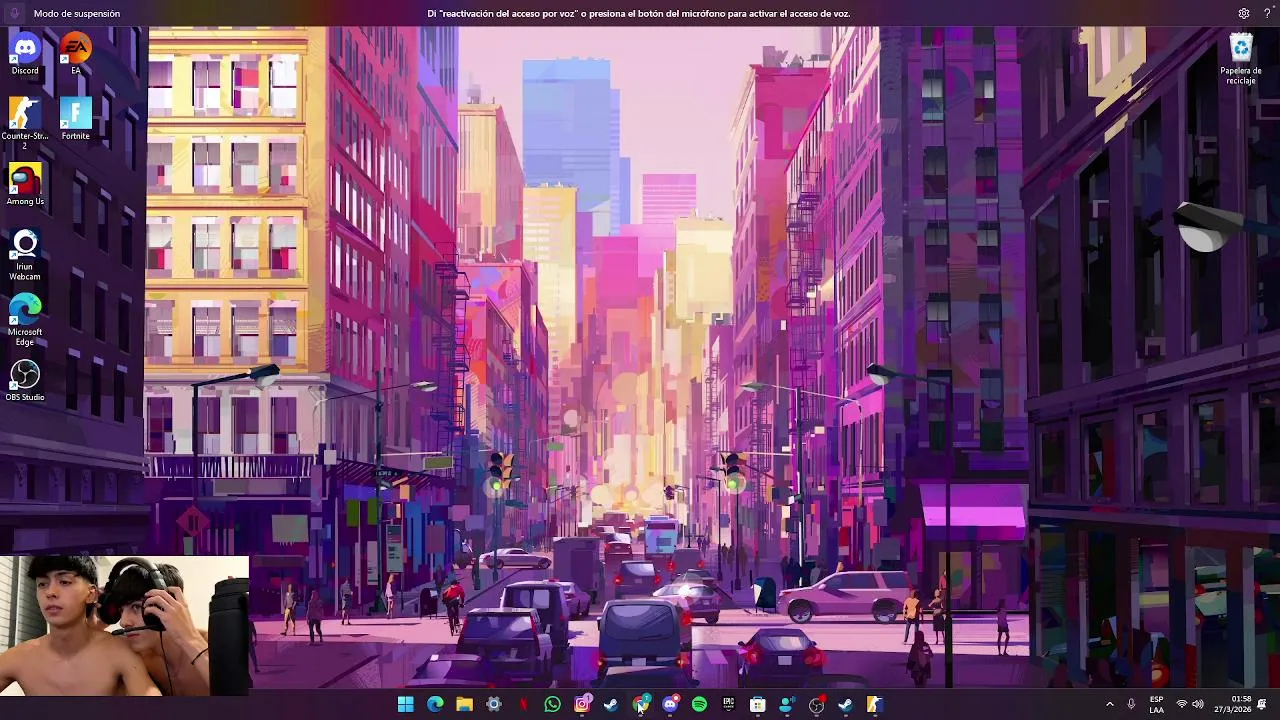The height and width of the screenshot is (720, 1280).
Task: Select the Among Us desktop icon
Action: [25, 185]
